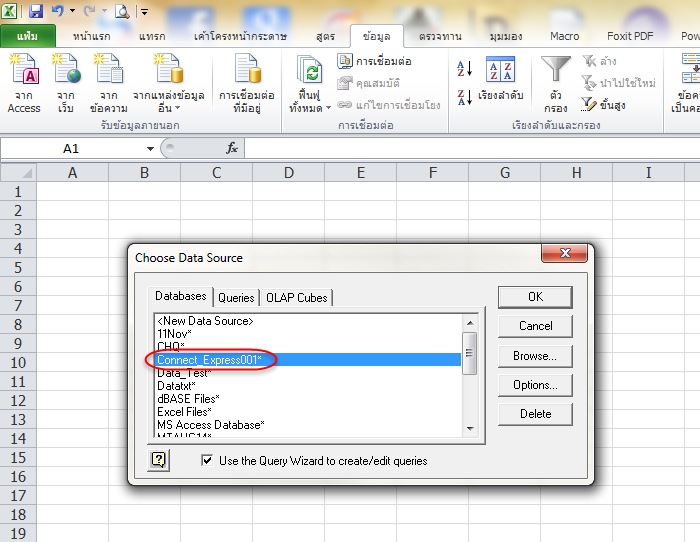Click the dialog Help question icon
This screenshot has width=700, height=542.
(158, 459)
